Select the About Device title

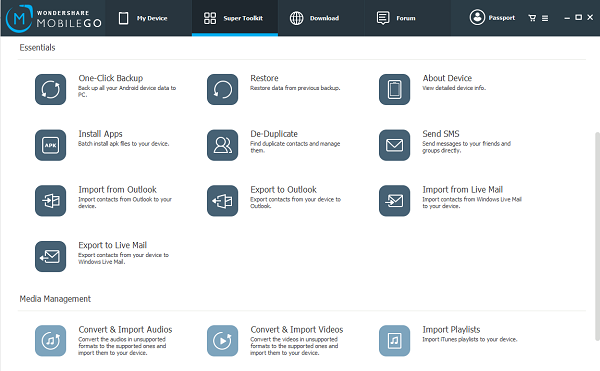pos(447,78)
